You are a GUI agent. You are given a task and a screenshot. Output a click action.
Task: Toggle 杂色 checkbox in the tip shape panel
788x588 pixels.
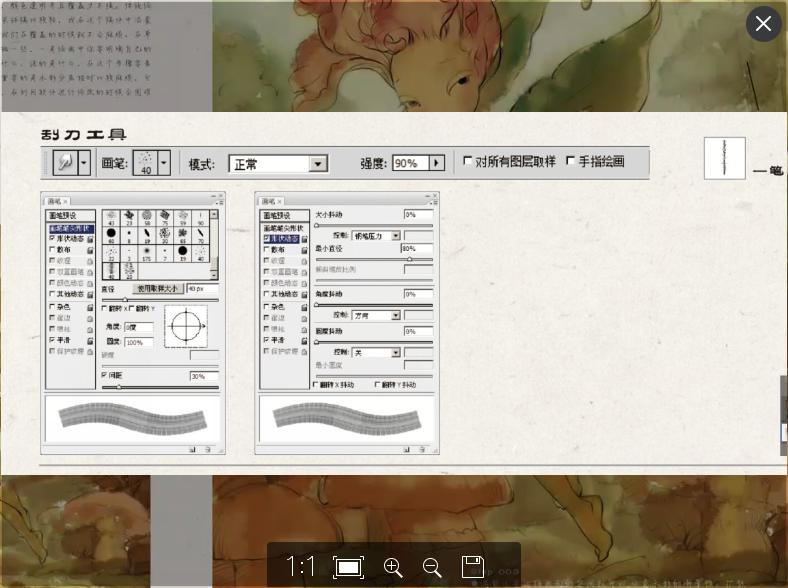coord(52,307)
